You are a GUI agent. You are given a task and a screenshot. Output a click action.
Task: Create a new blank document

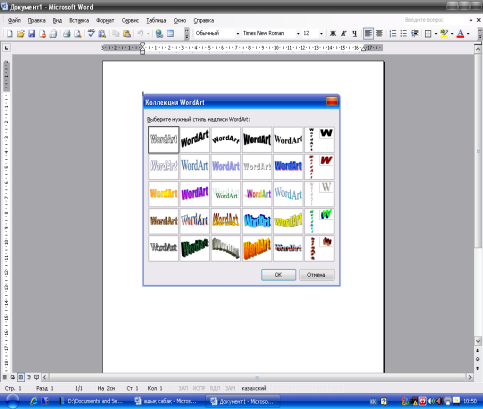10,34
